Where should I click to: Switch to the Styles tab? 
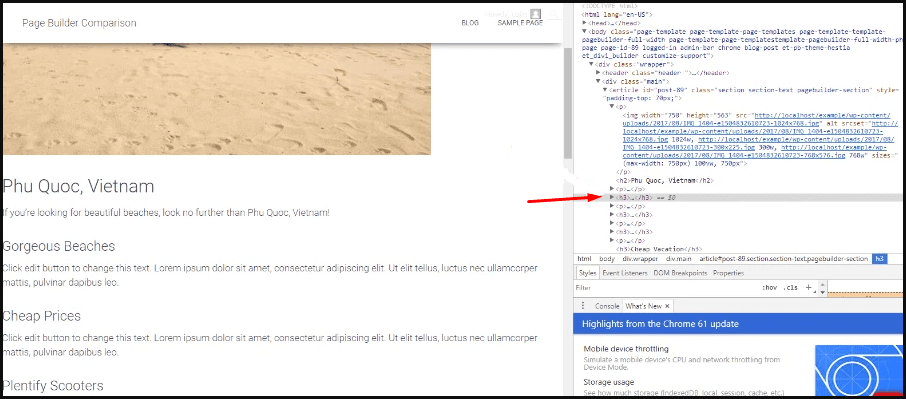click(587, 273)
